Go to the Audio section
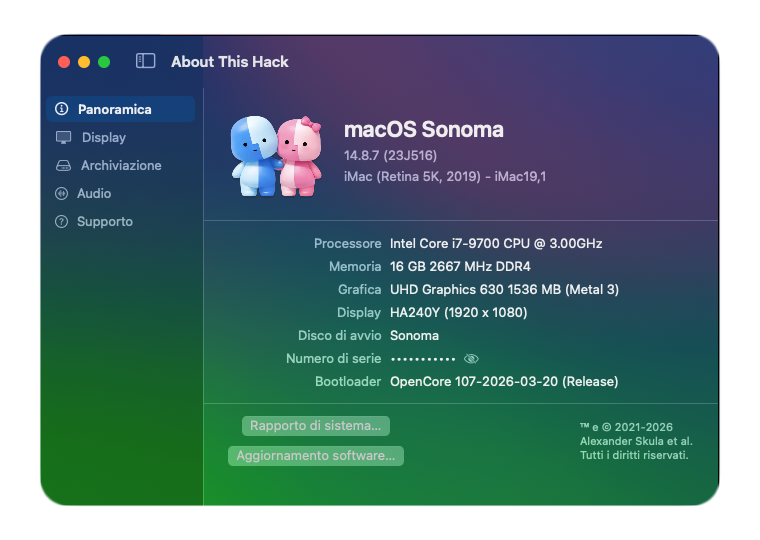This screenshot has width=760, height=540. click(x=94, y=193)
